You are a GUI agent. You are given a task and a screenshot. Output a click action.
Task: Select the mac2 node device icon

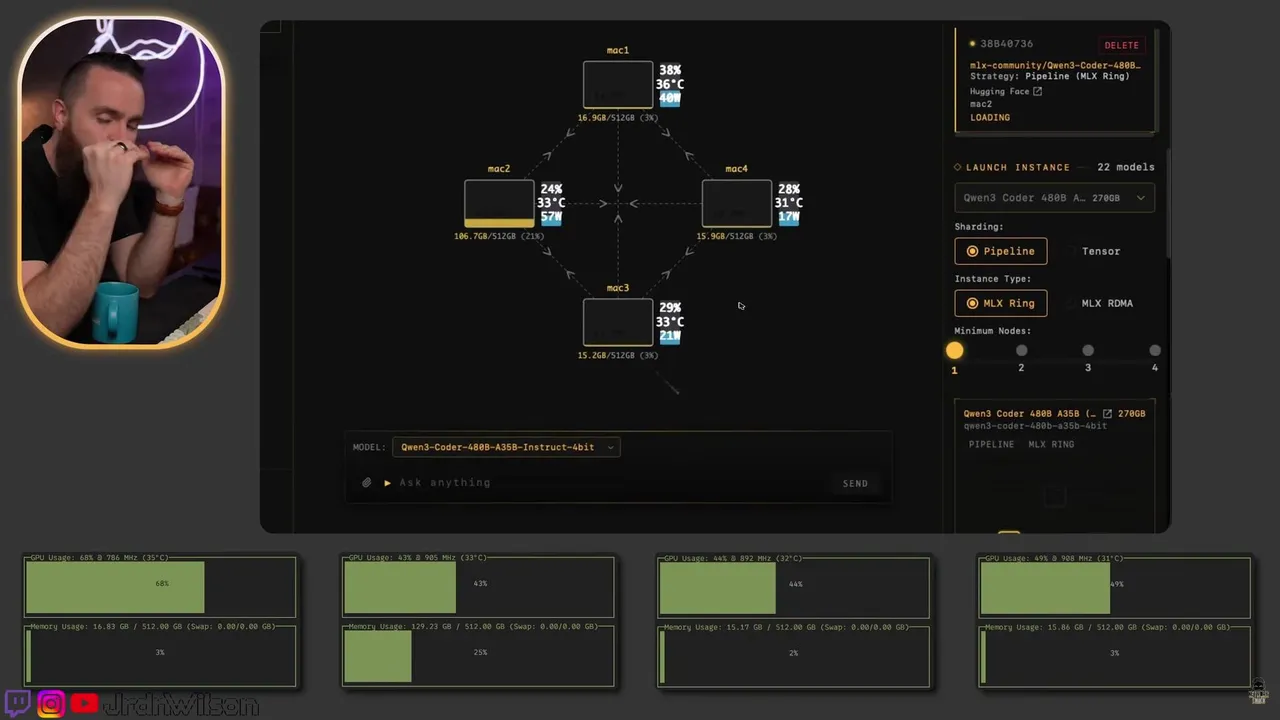point(499,203)
